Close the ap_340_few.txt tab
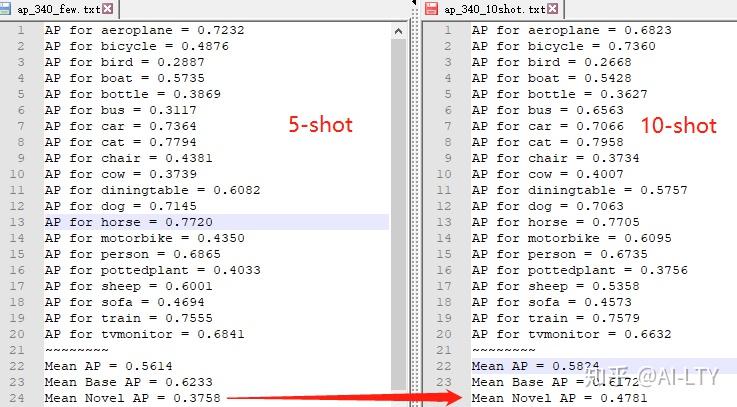 click(108, 8)
